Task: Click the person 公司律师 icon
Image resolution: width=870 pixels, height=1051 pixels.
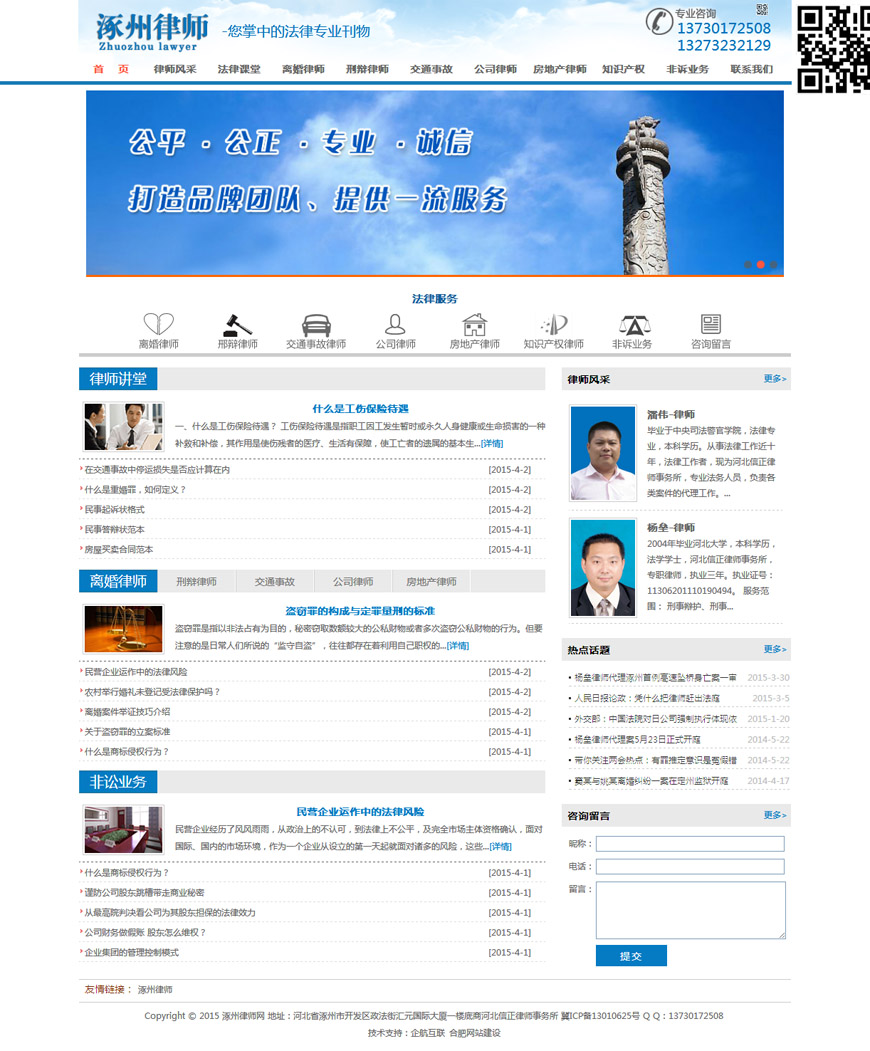Action: click(395, 324)
